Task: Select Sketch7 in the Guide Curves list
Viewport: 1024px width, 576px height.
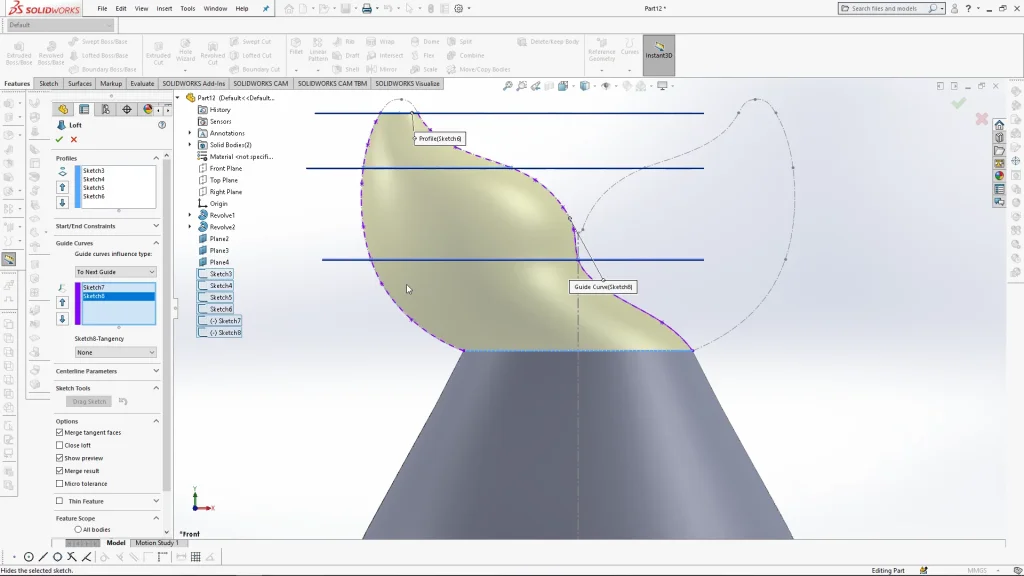Action: tap(94, 288)
